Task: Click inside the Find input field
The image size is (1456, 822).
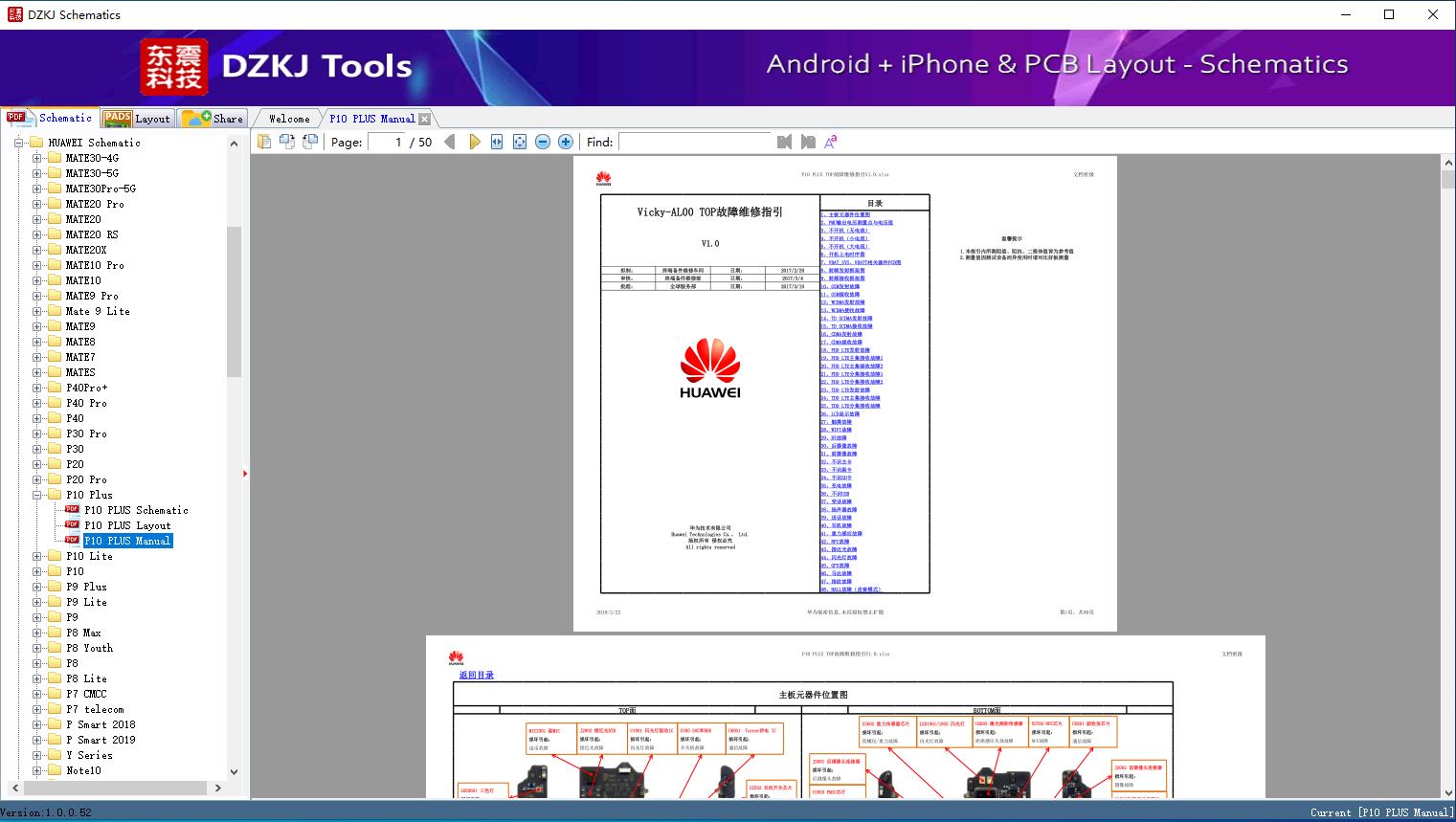Action: click(696, 142)
